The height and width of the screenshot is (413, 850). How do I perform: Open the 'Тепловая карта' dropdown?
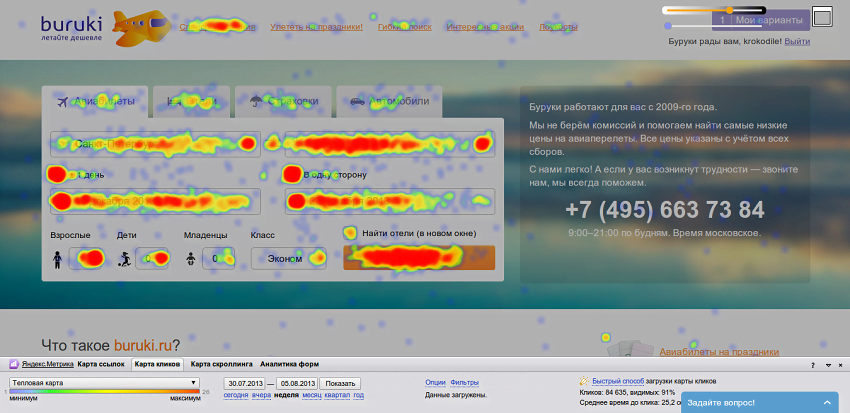pos(104,383)
